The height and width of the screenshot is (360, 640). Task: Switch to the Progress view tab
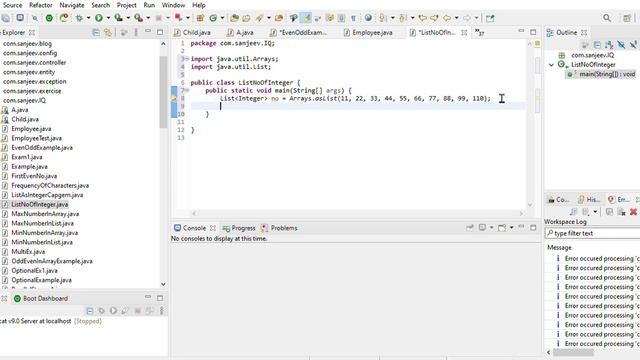(x=239, y=228)
